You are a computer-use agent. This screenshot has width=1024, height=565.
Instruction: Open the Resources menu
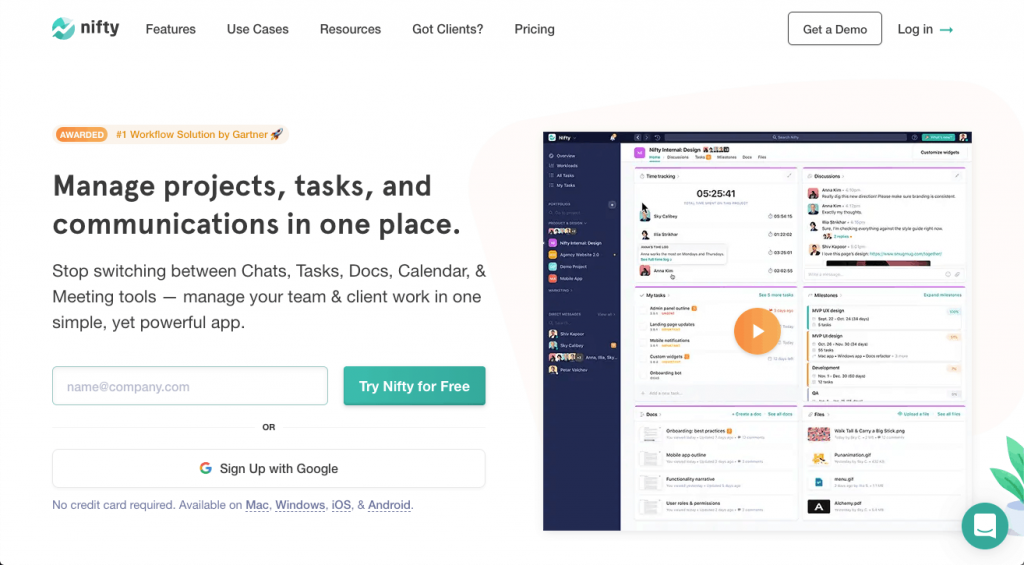point(350,29)
